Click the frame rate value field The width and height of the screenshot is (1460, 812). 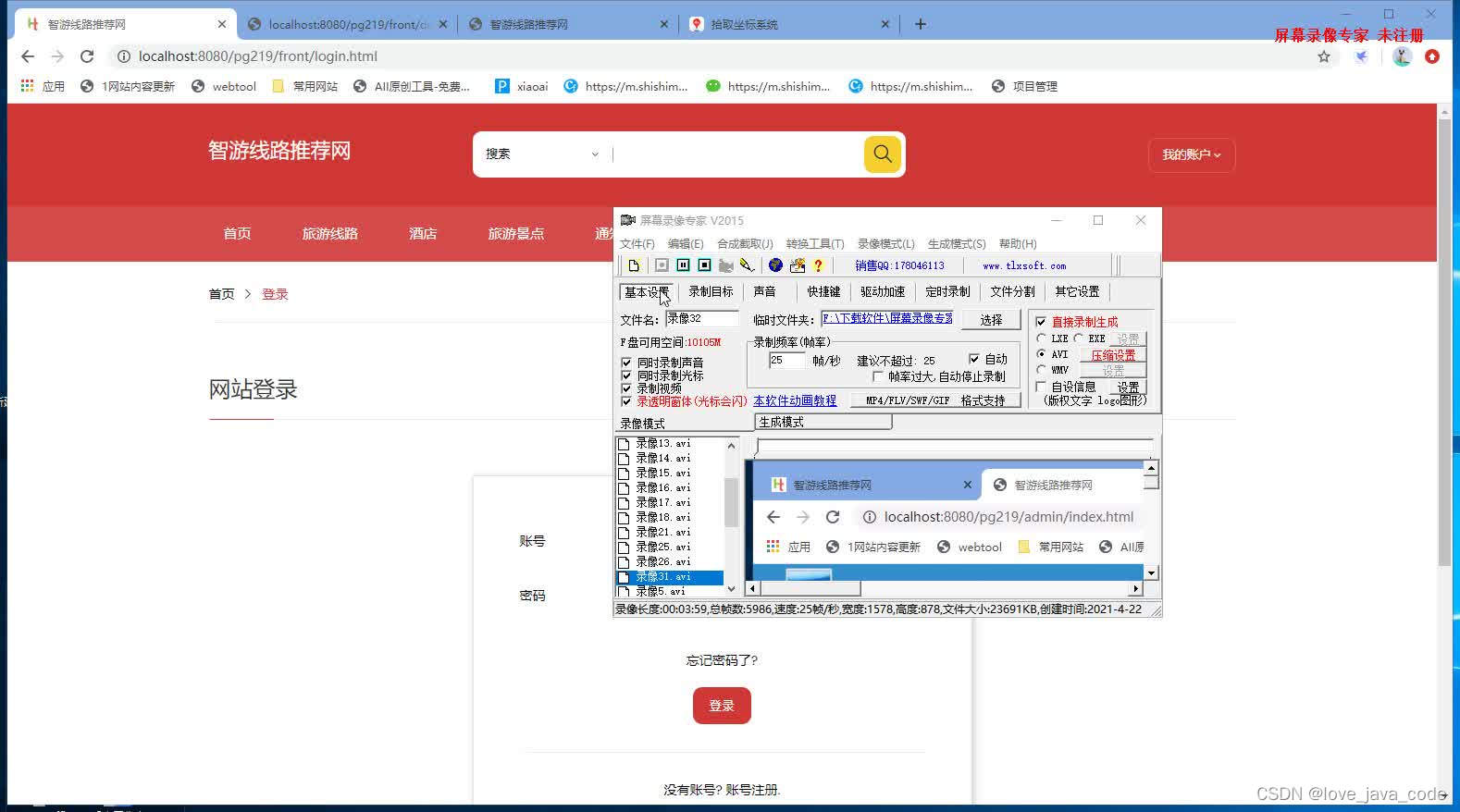tap(786, 361)
